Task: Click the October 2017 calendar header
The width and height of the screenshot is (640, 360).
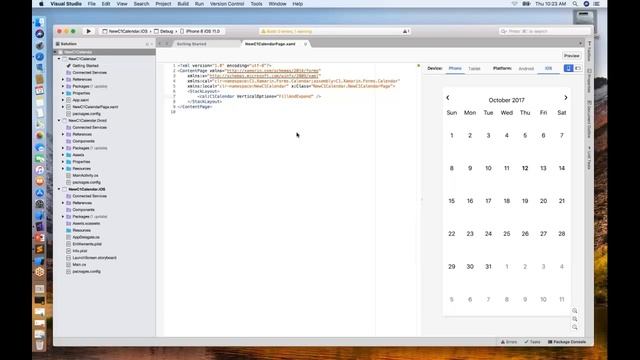Action: [x=507, y=100]
